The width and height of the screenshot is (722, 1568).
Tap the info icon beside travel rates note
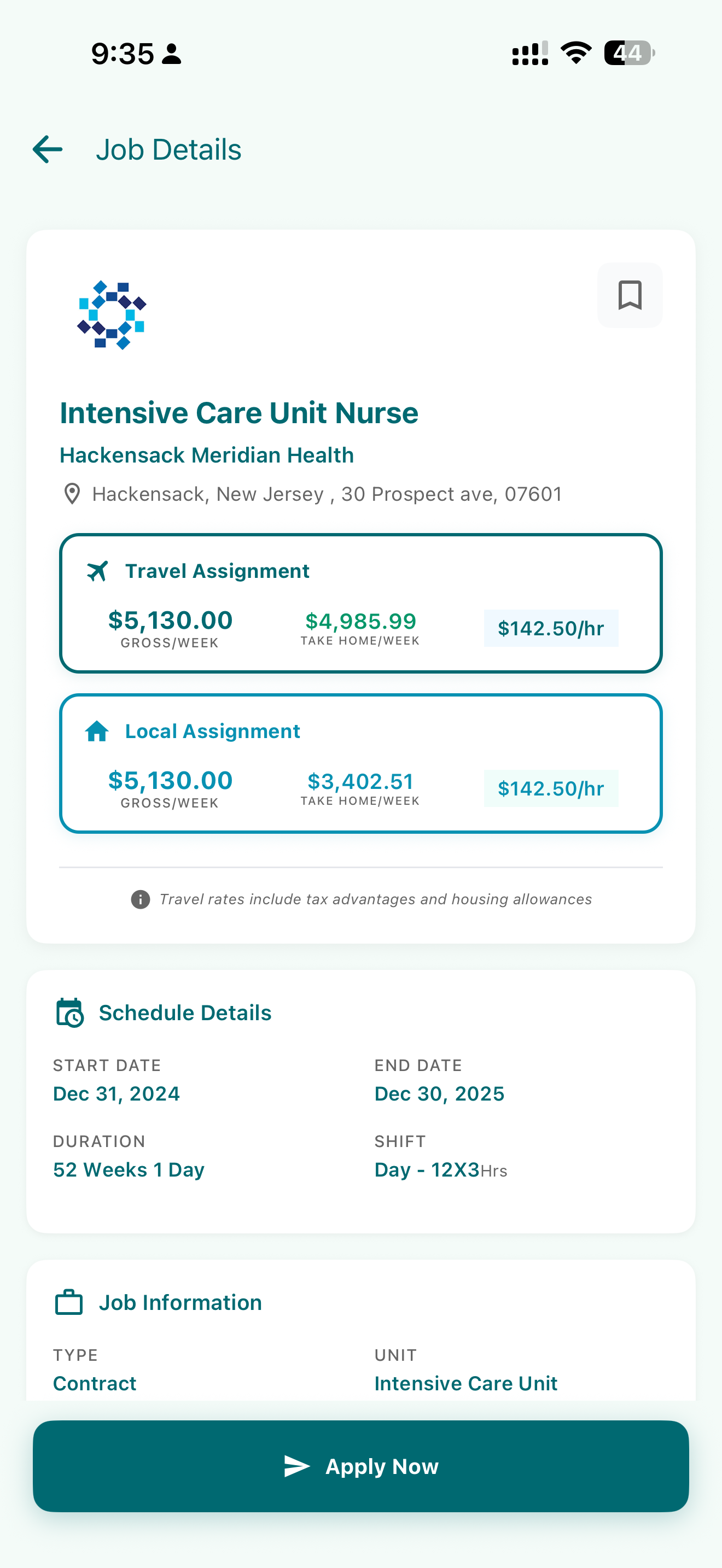[140, 899]
